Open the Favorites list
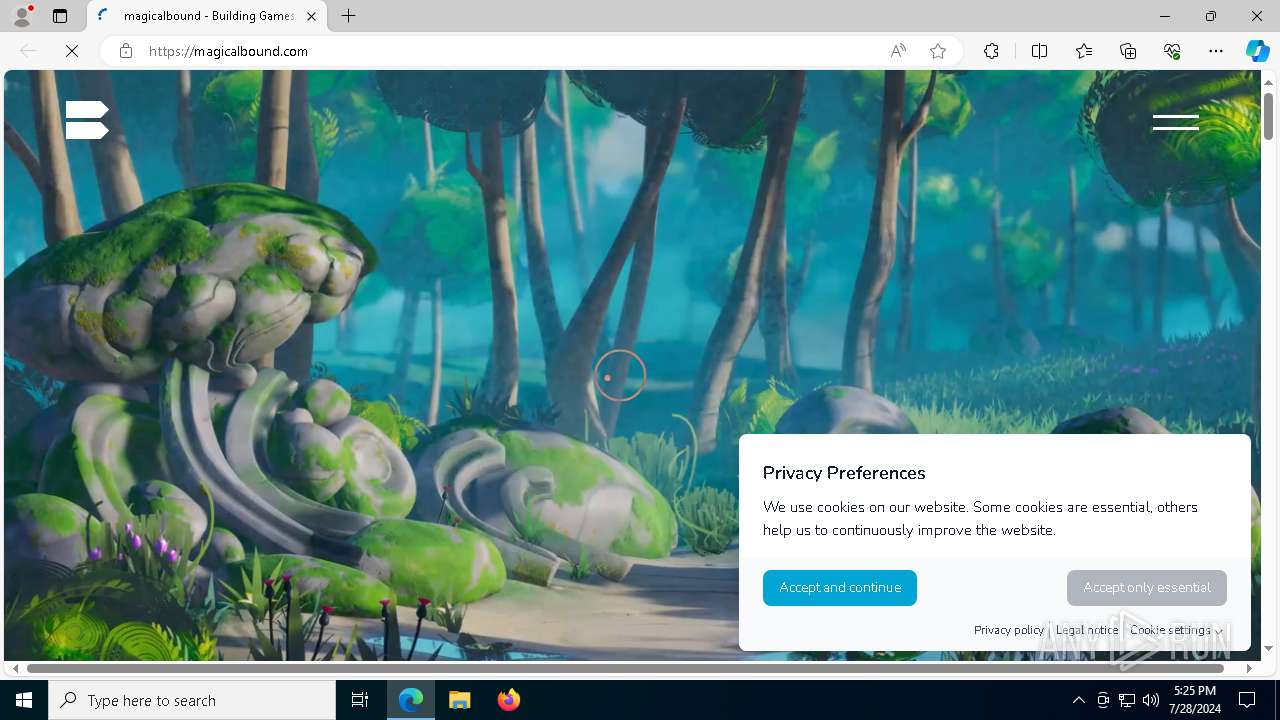 point(1084,51)
